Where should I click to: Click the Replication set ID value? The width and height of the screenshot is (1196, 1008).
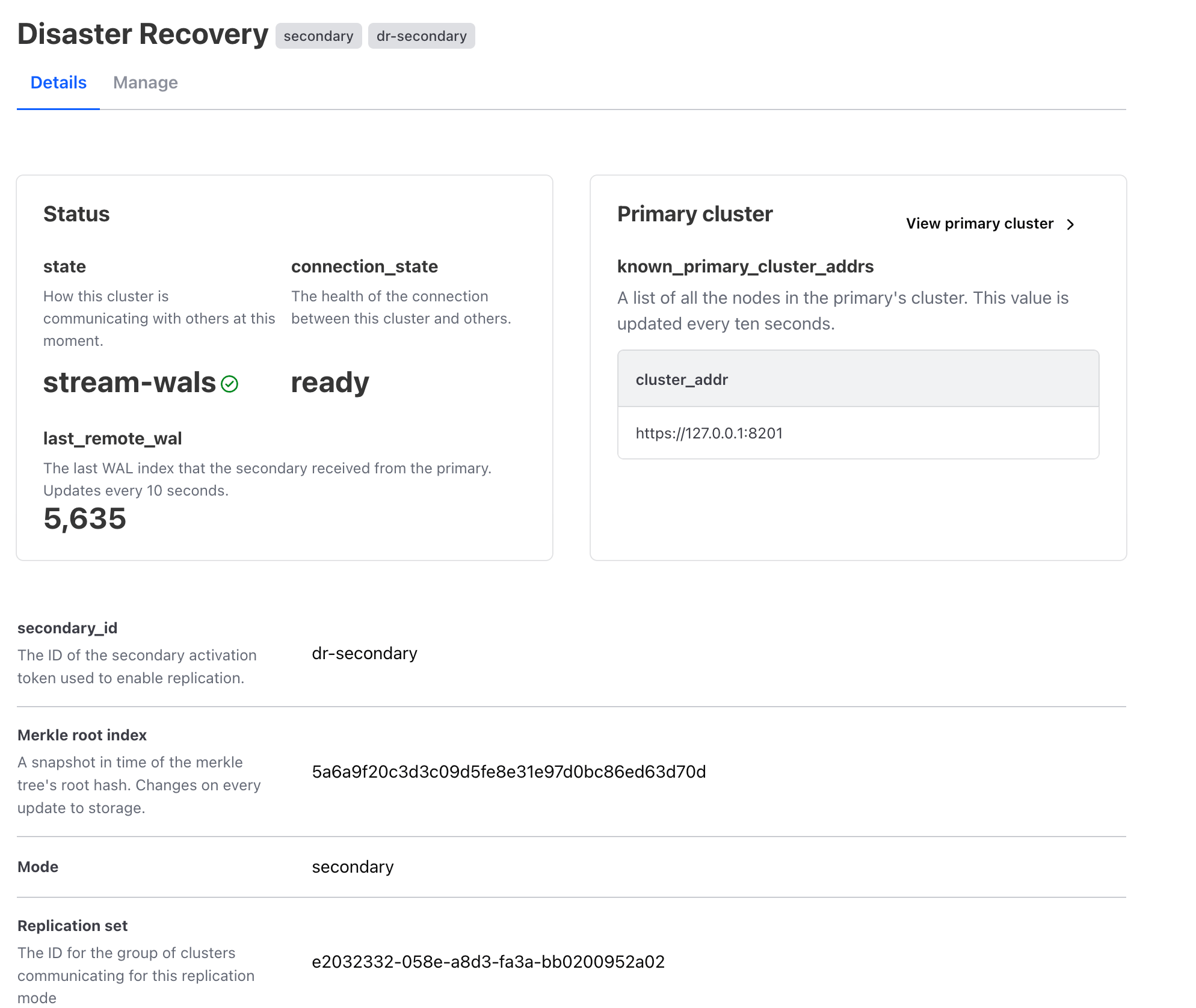[x=488, y=962]
